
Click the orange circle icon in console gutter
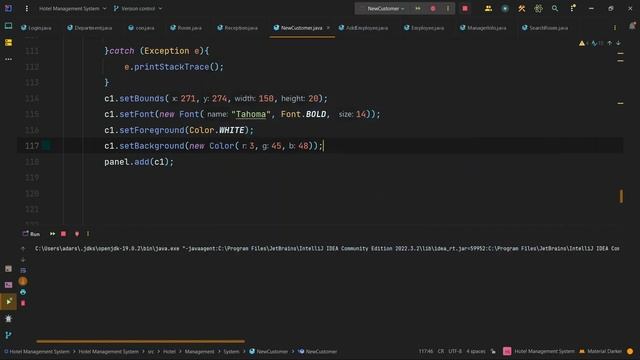[x=23, y=281]
